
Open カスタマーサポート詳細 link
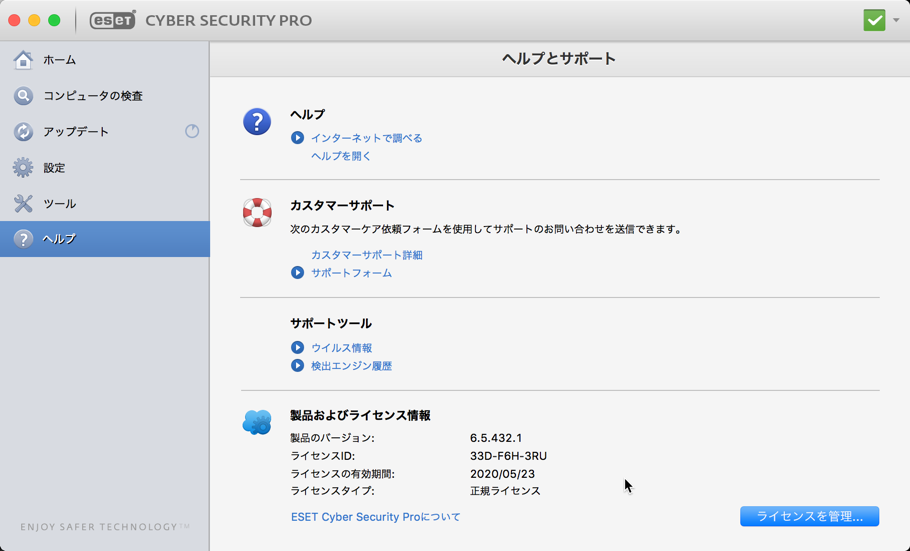367,255
